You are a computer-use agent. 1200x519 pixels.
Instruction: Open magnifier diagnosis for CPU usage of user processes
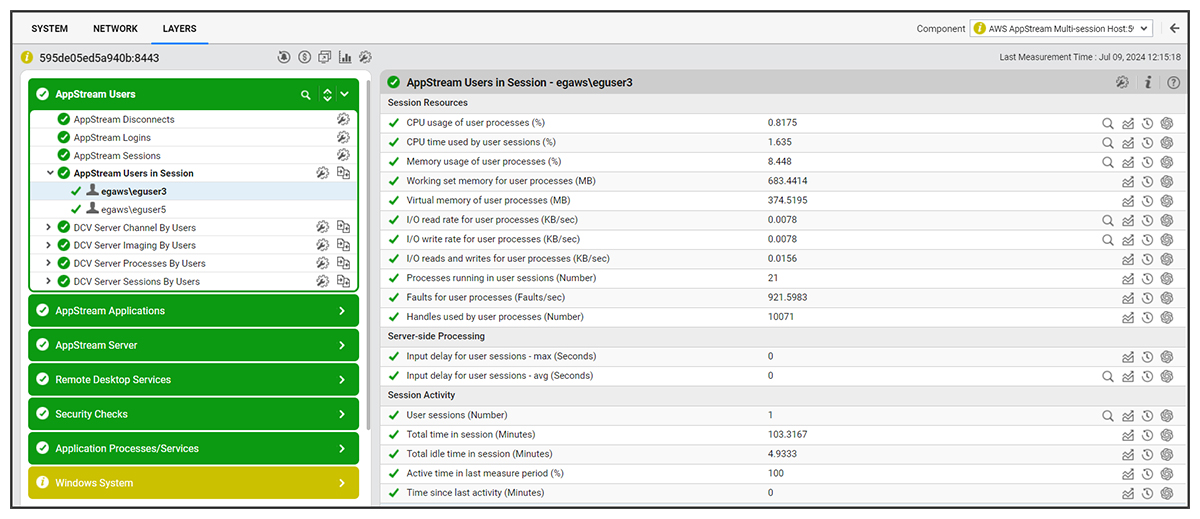point(1108,124)
